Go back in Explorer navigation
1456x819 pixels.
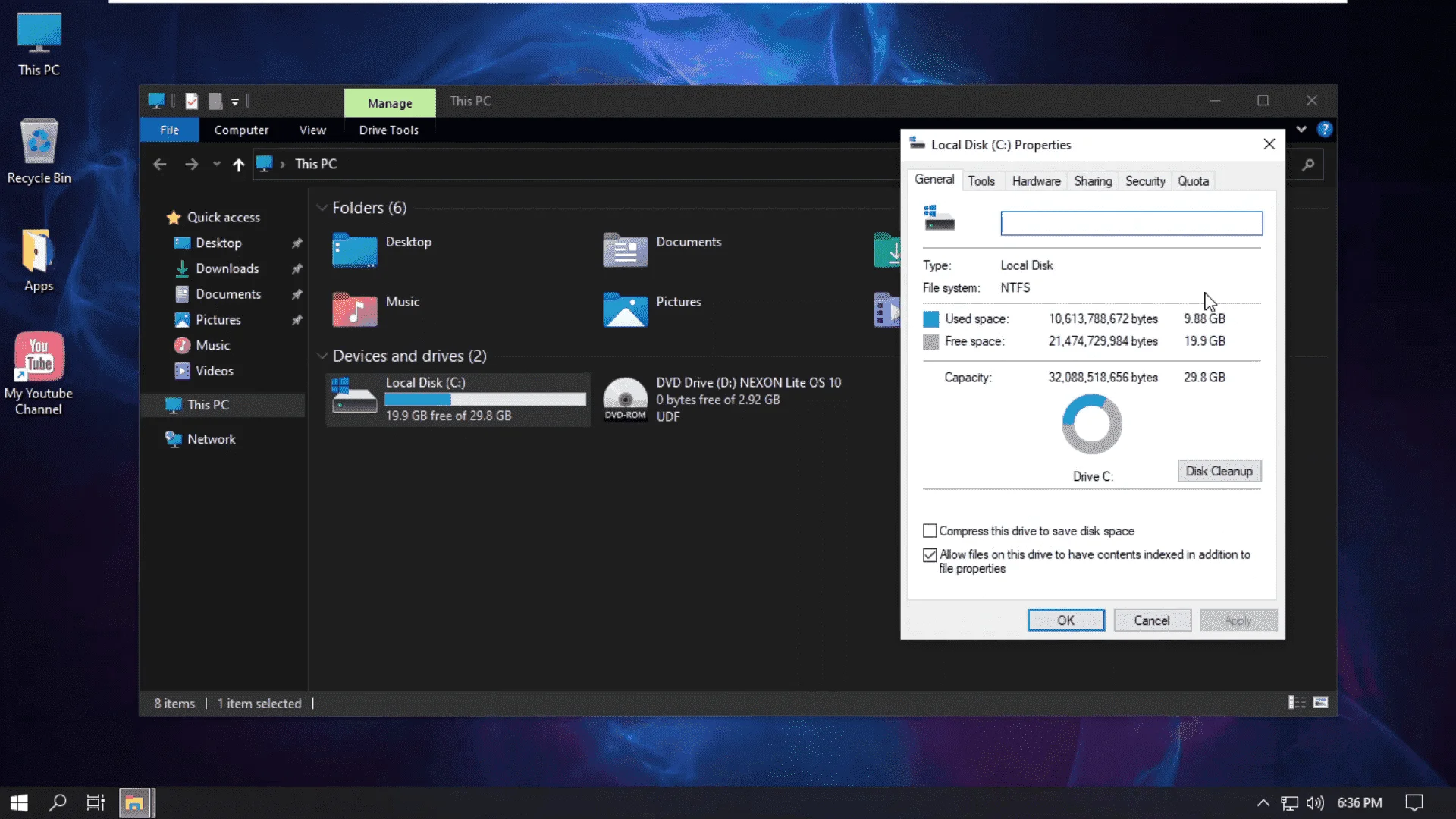[160, 164]
